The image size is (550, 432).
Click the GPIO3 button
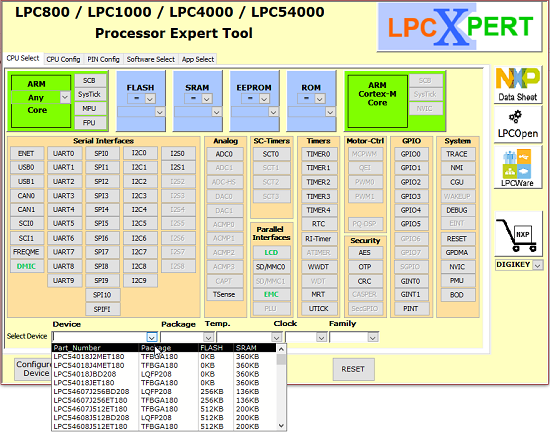411,196
